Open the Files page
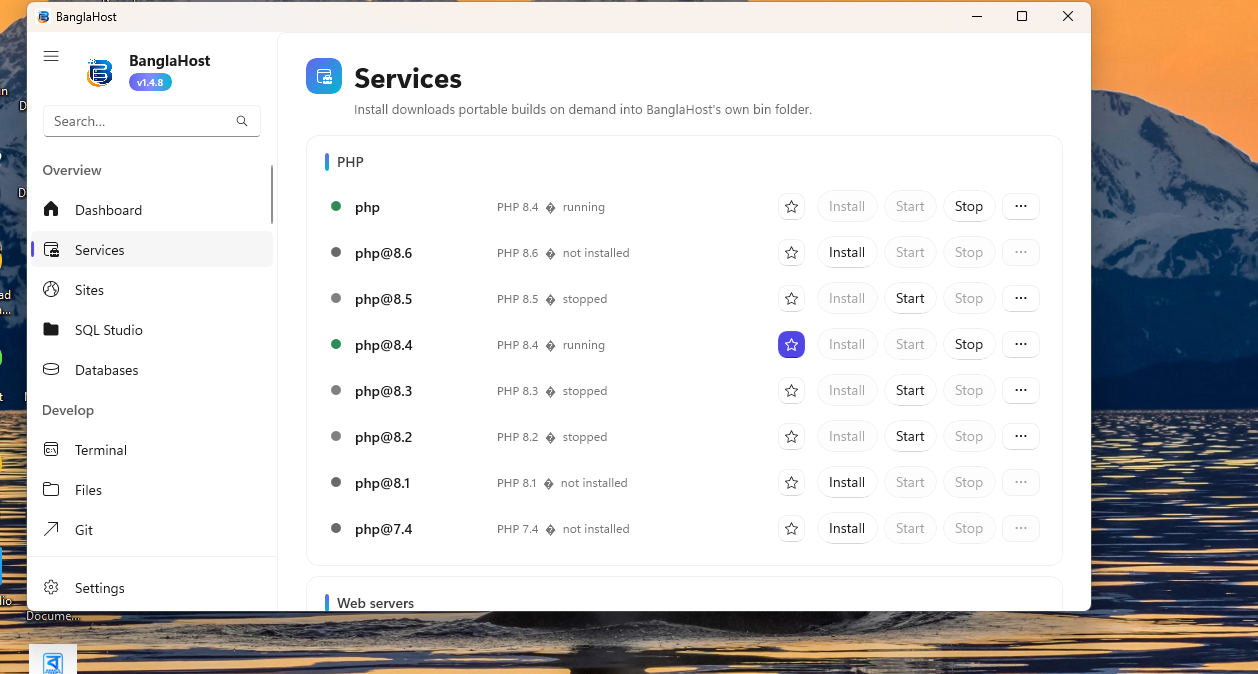The height and width of the screenshot is (674, 1258). coord(152,489)
